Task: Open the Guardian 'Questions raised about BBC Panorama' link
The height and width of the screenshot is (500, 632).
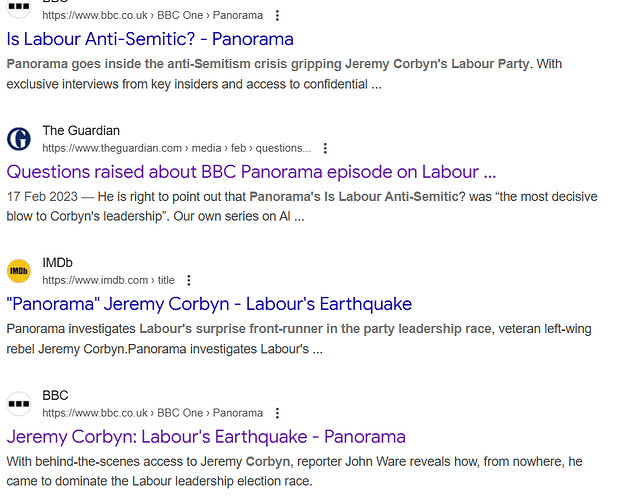Action: click(x=251, y=171)
